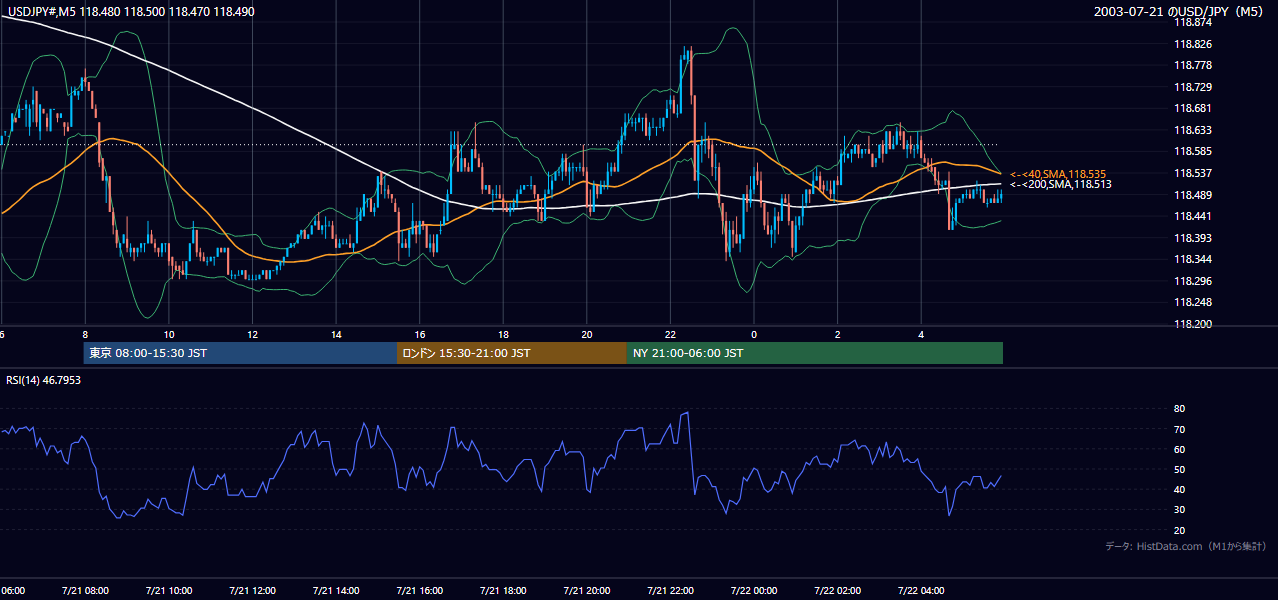
Task: Click price axis value 118.296
Action: pos(1192,281)
